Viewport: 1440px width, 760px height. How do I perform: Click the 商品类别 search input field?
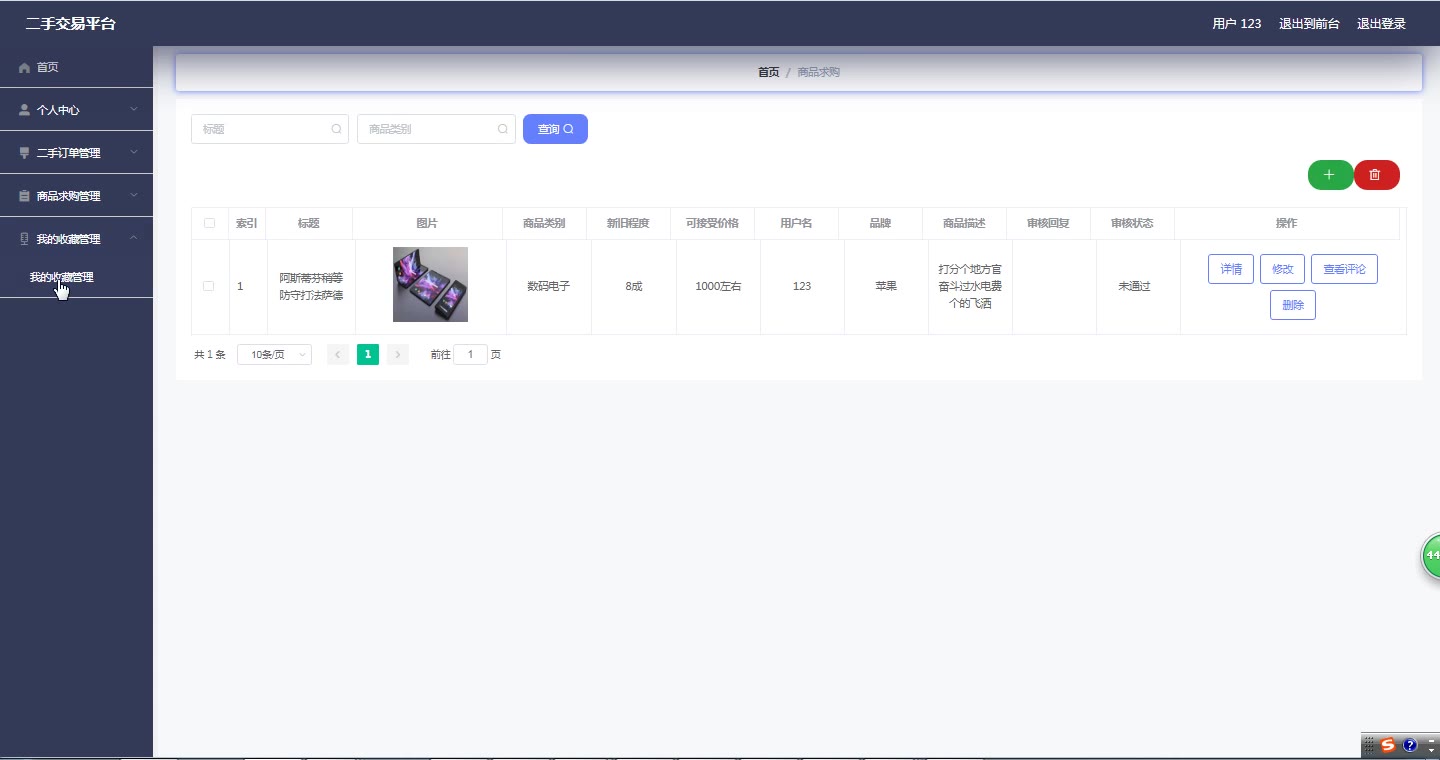click(x=436, y=129)
